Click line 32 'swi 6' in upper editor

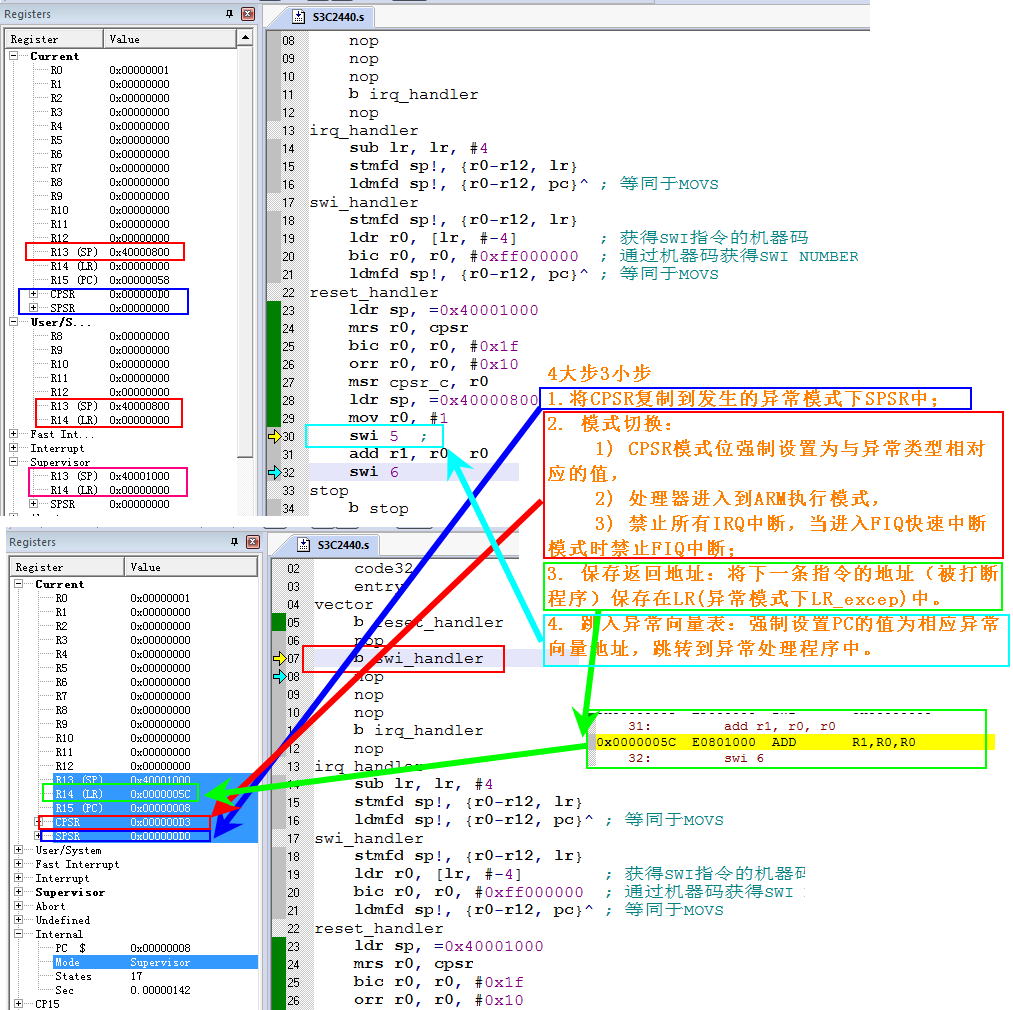374,472
